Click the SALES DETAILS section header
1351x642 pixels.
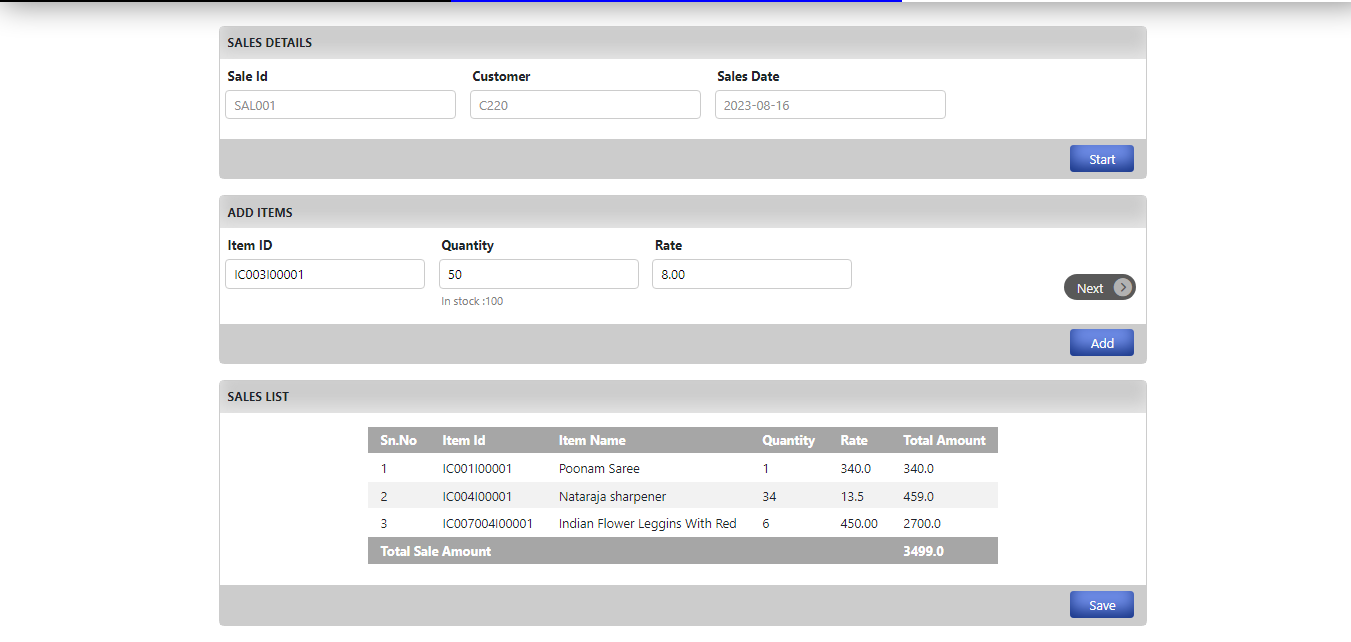coord(270,42)
